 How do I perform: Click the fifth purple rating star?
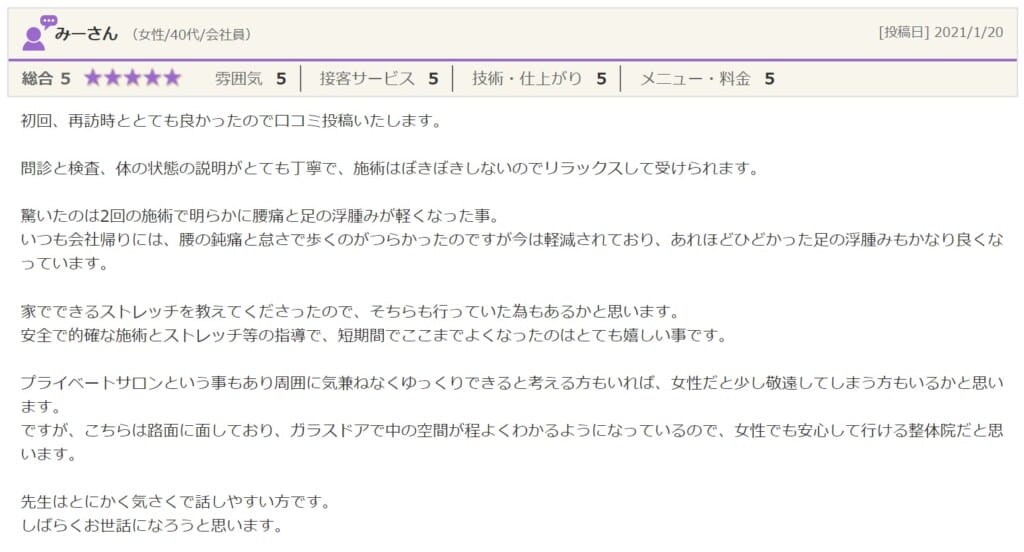point(171,78)
